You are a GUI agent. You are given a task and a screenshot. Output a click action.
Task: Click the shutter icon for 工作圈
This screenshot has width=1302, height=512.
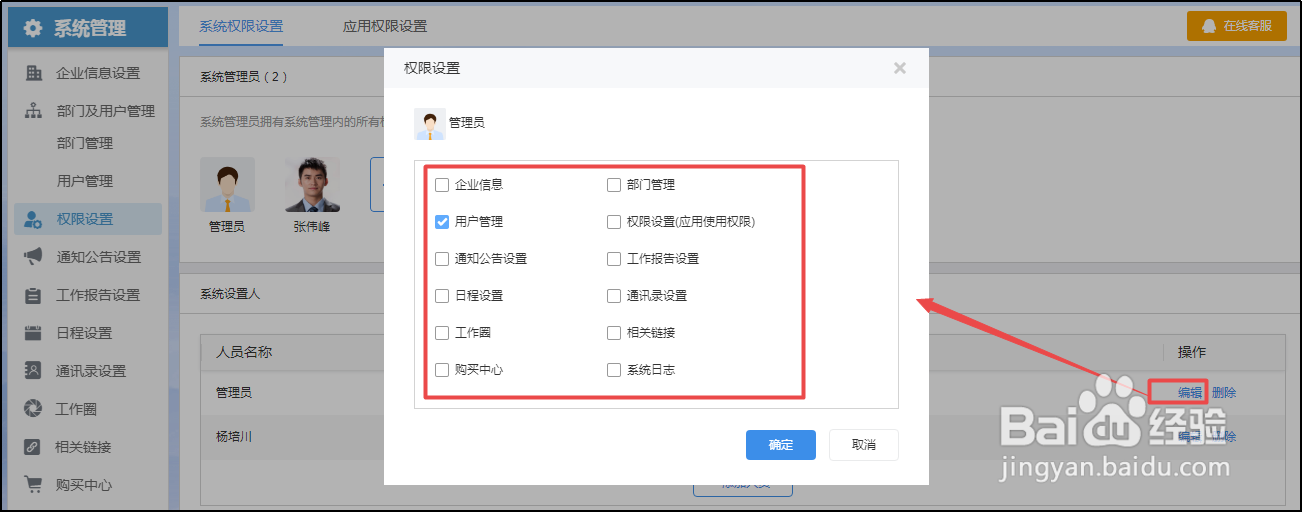[33, 409]
